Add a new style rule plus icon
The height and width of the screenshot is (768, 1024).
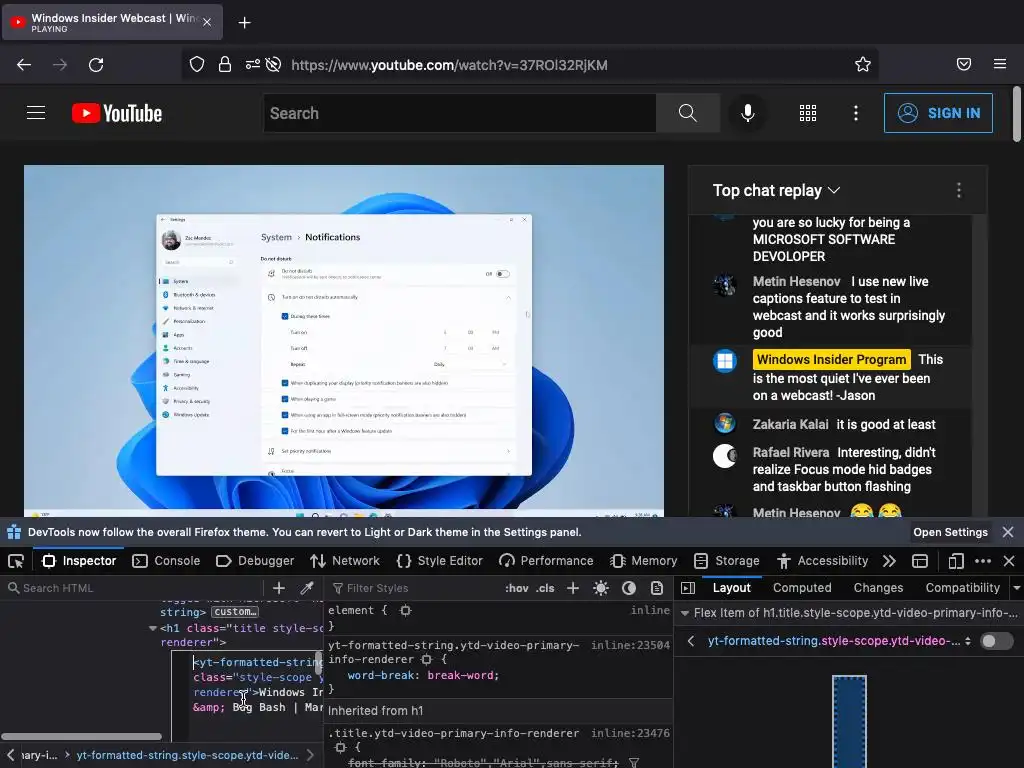point(573,588)
